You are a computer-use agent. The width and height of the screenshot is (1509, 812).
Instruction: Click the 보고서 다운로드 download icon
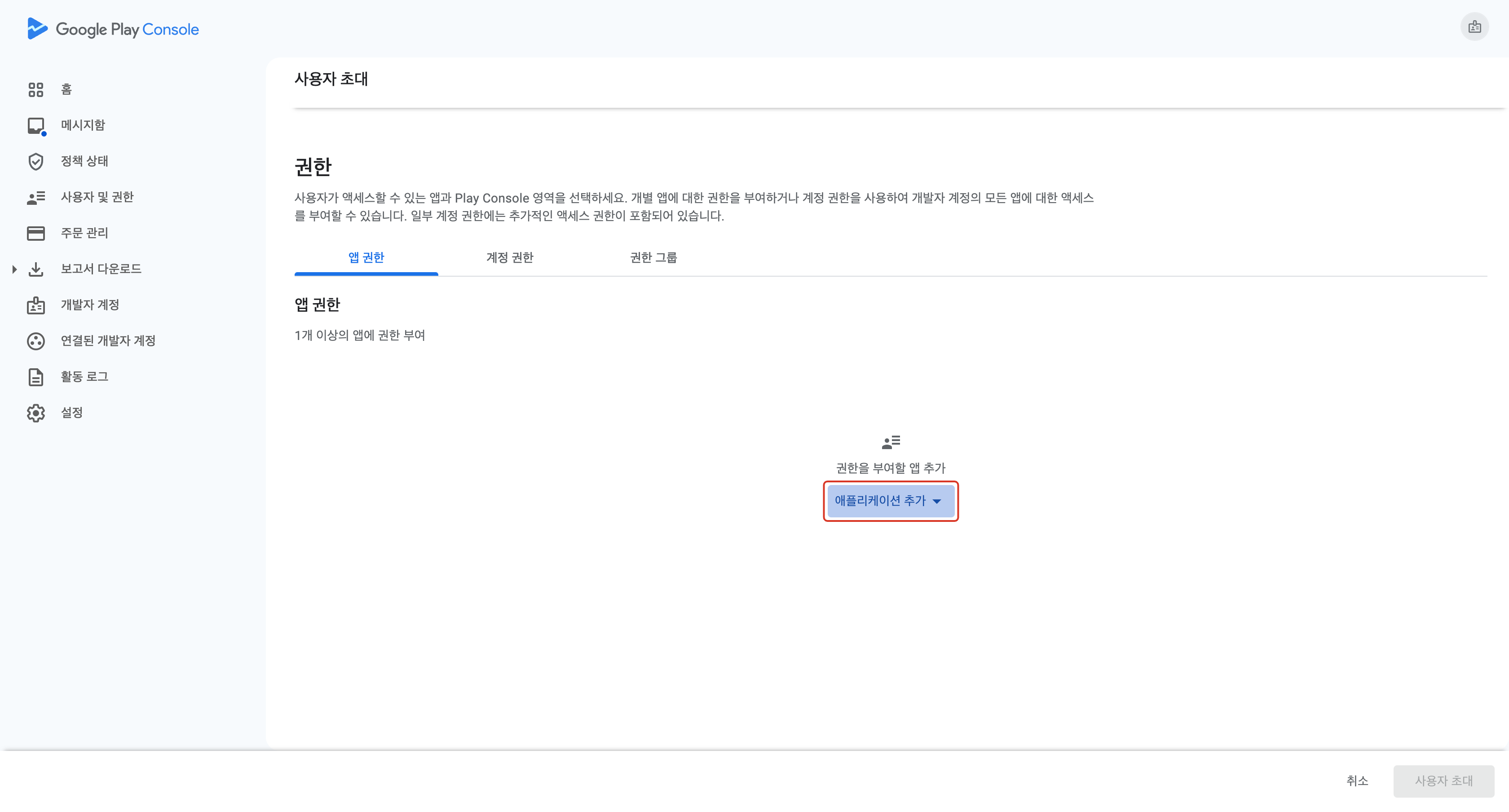click(36, 269)
